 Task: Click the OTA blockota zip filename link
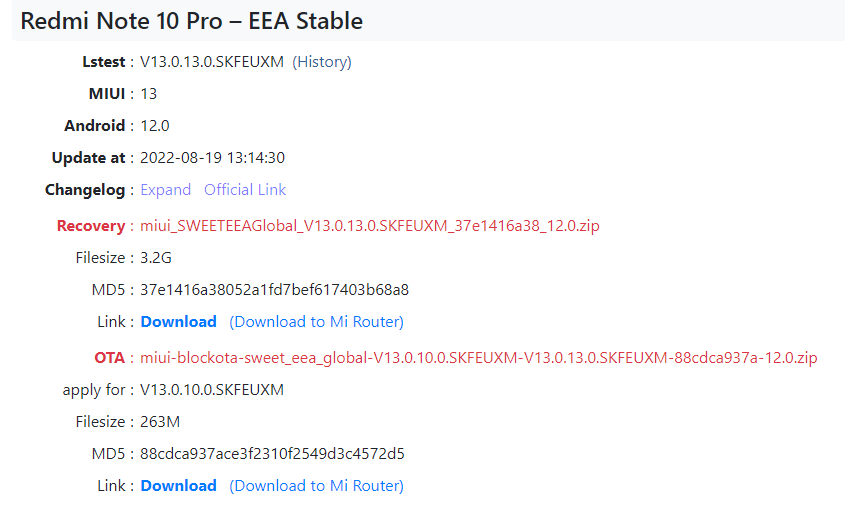[x=479, y=358]
